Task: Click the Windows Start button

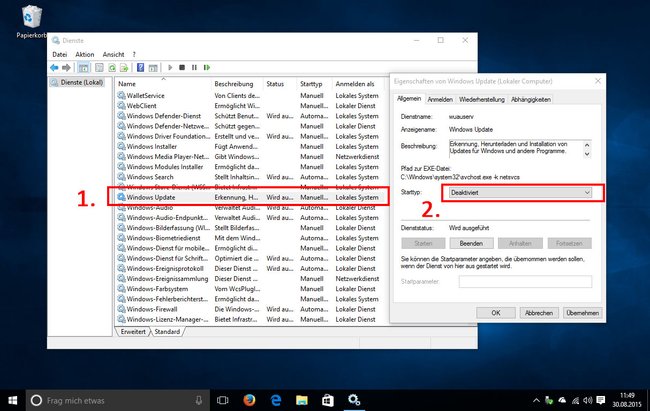Action: pos(13,400)
